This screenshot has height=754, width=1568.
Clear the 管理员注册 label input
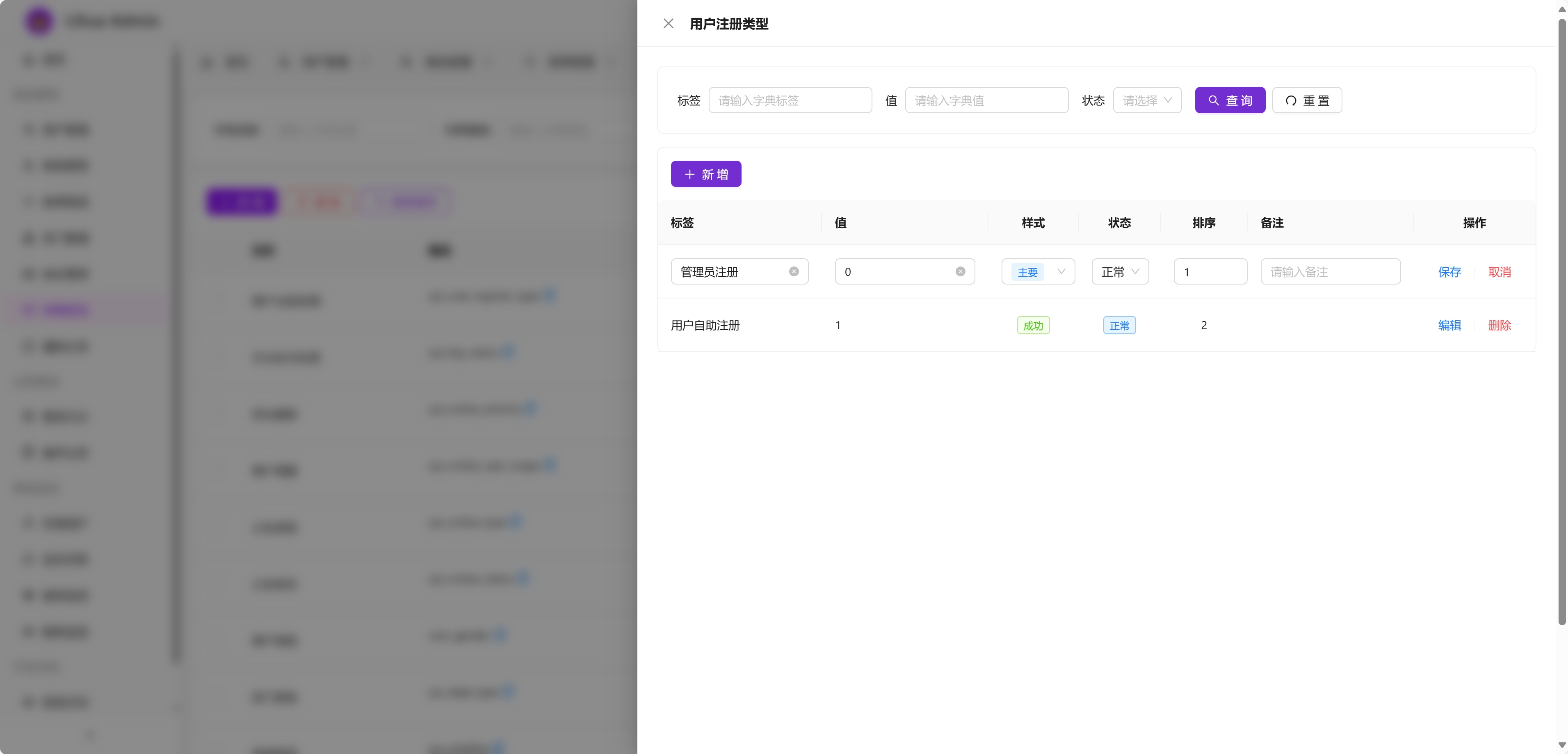794,271
